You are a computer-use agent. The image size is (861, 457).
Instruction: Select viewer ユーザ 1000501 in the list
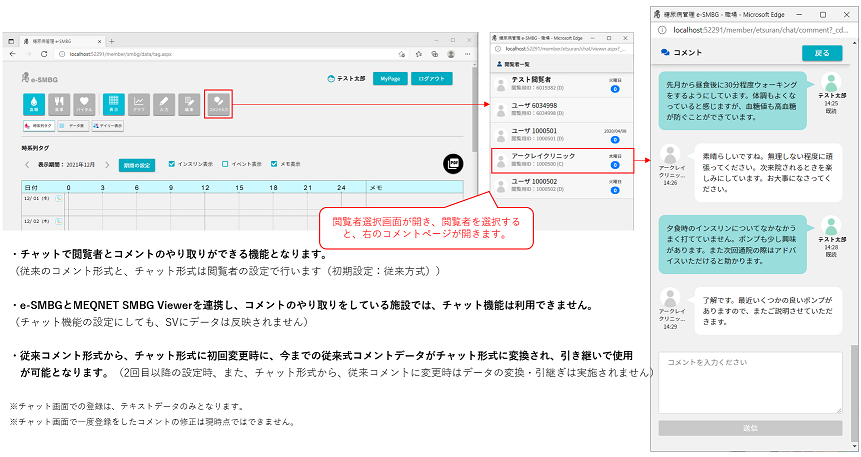(x=562, y=135)
